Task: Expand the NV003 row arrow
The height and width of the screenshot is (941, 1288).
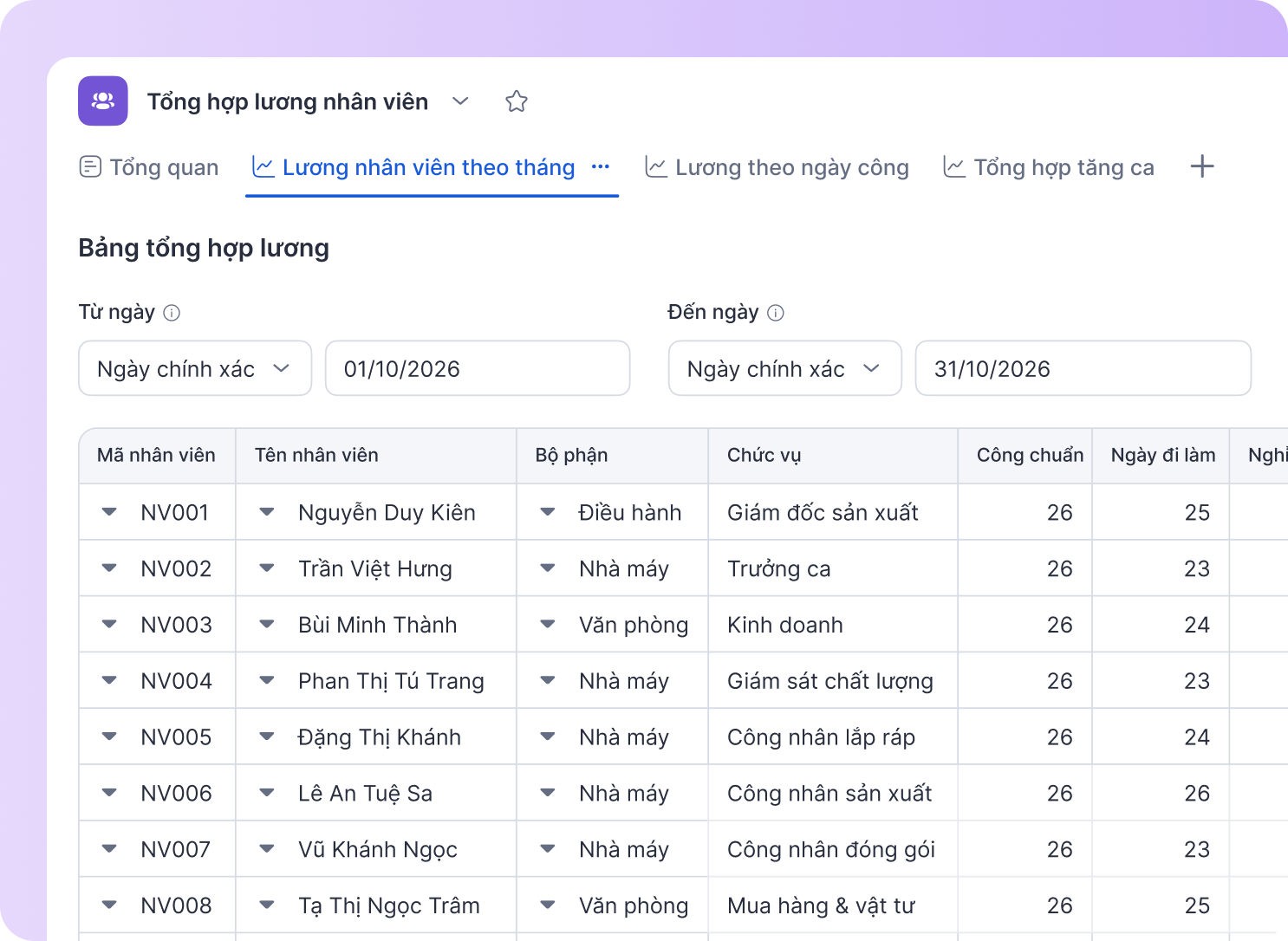Action: (x=109, y=625)
